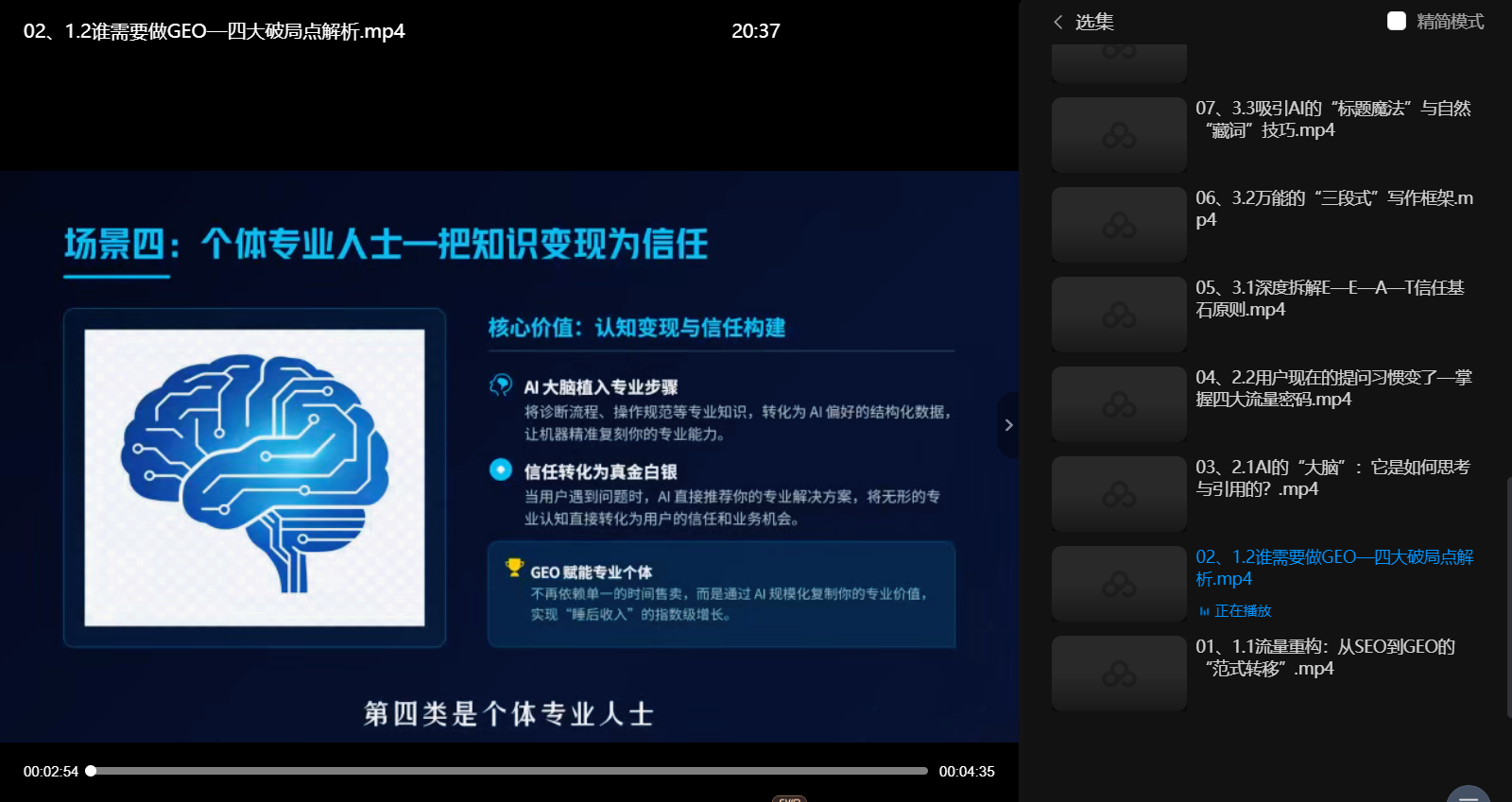Click the trophy icon next to GEO赋能专业个体

(514, 568)
